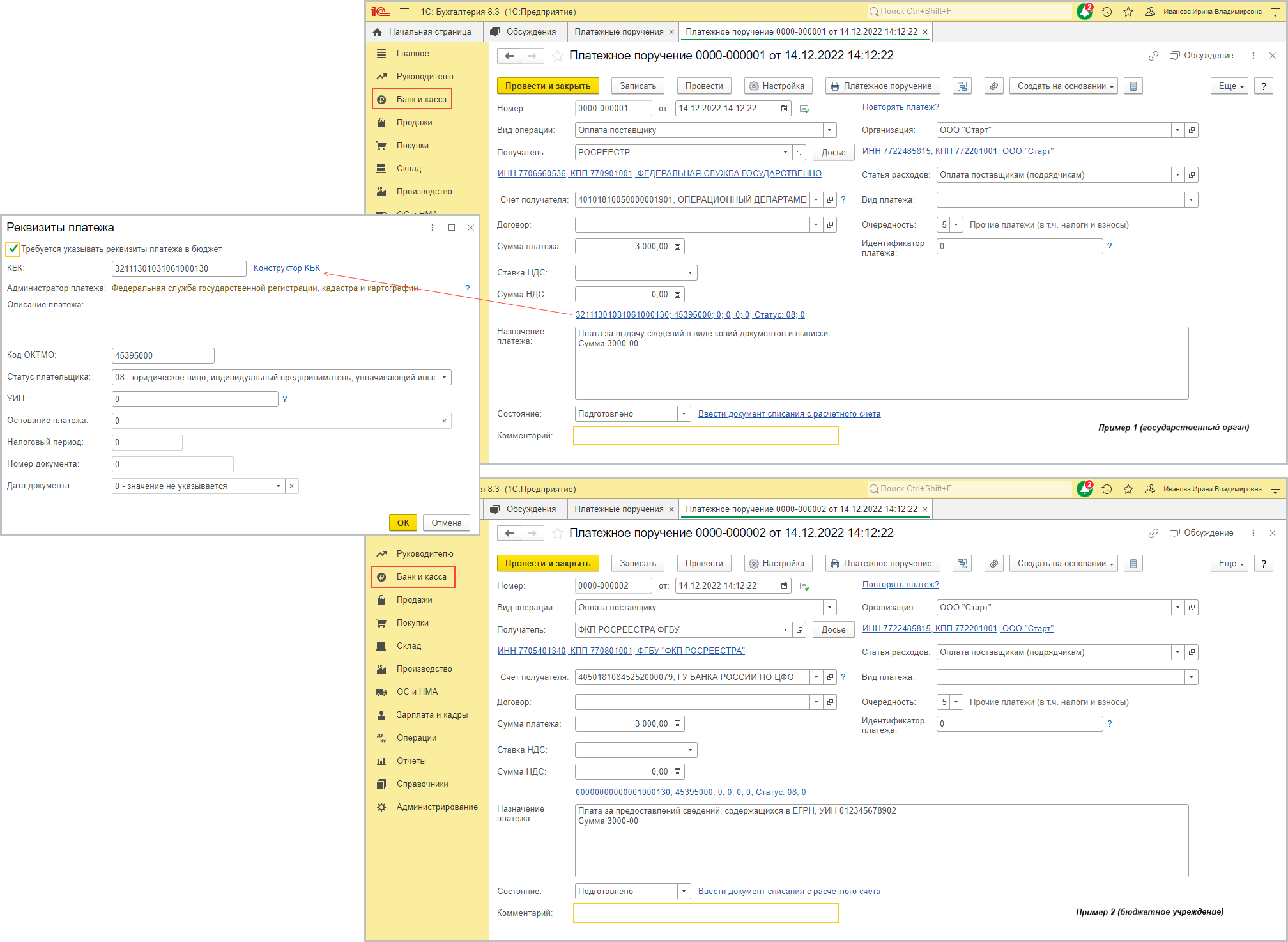Open calendar picker for date in order 0000-000001
The width and height of the screenshot is (1288, 942).
[x=785, y=109]
